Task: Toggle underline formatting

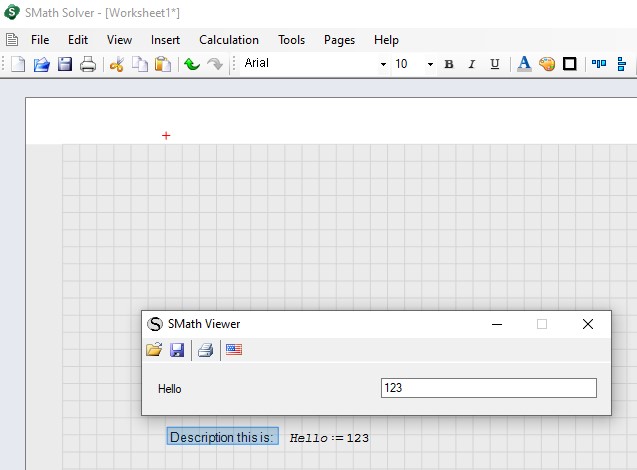Action: [494, 64]
